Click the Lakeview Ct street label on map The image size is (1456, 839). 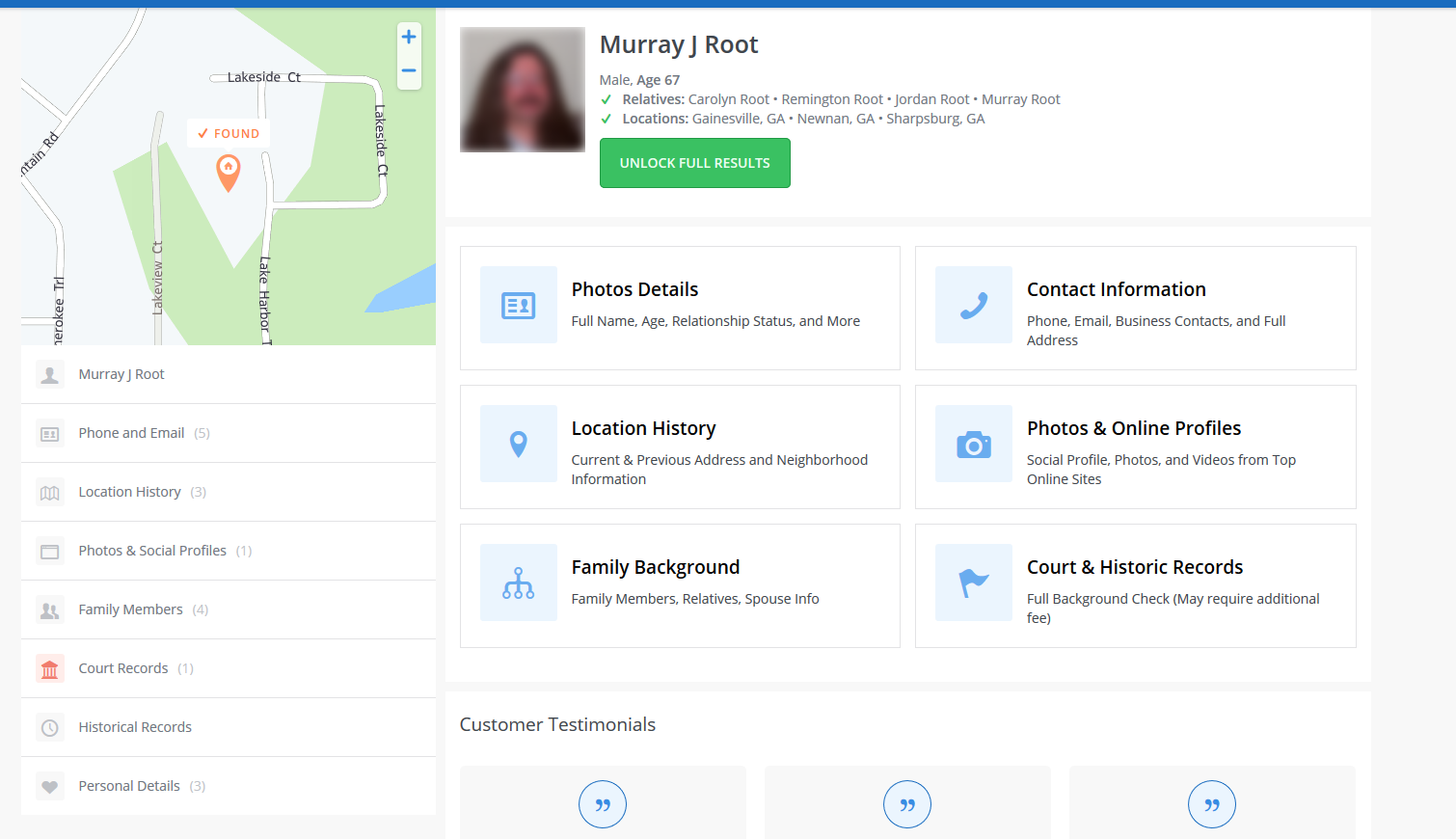point(157,278)
